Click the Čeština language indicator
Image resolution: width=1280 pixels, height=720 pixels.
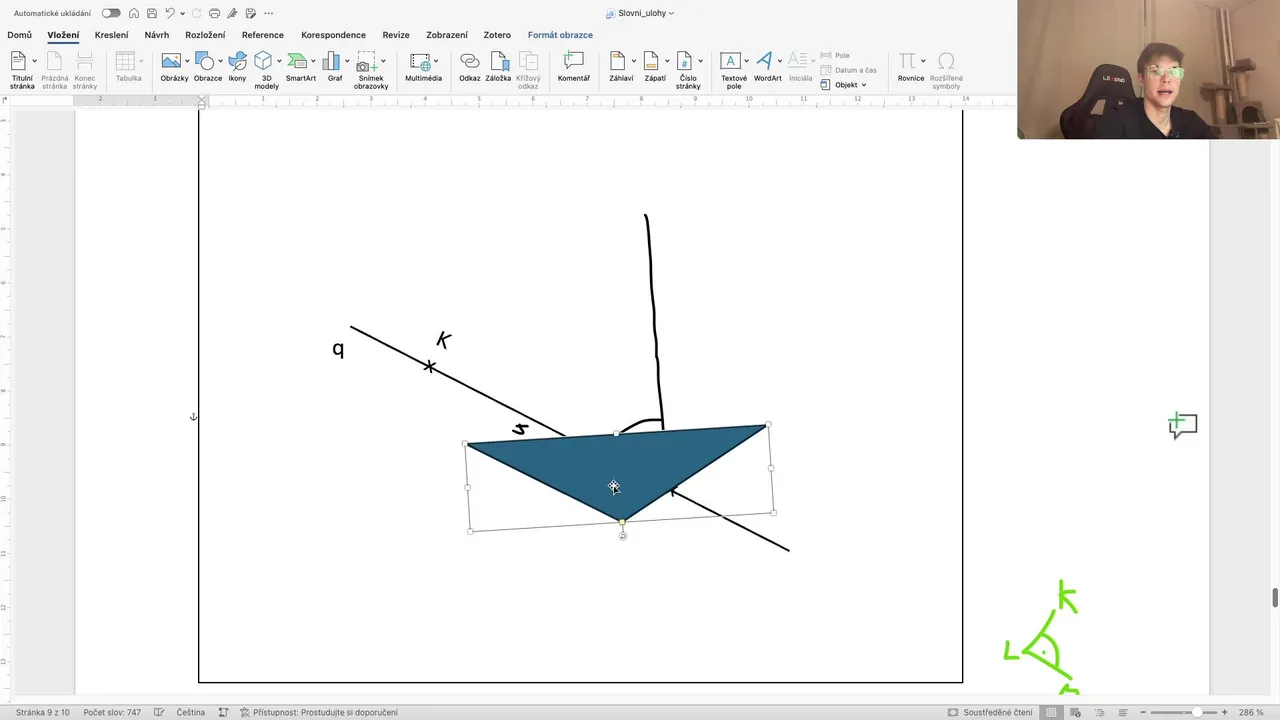point(190,712)
